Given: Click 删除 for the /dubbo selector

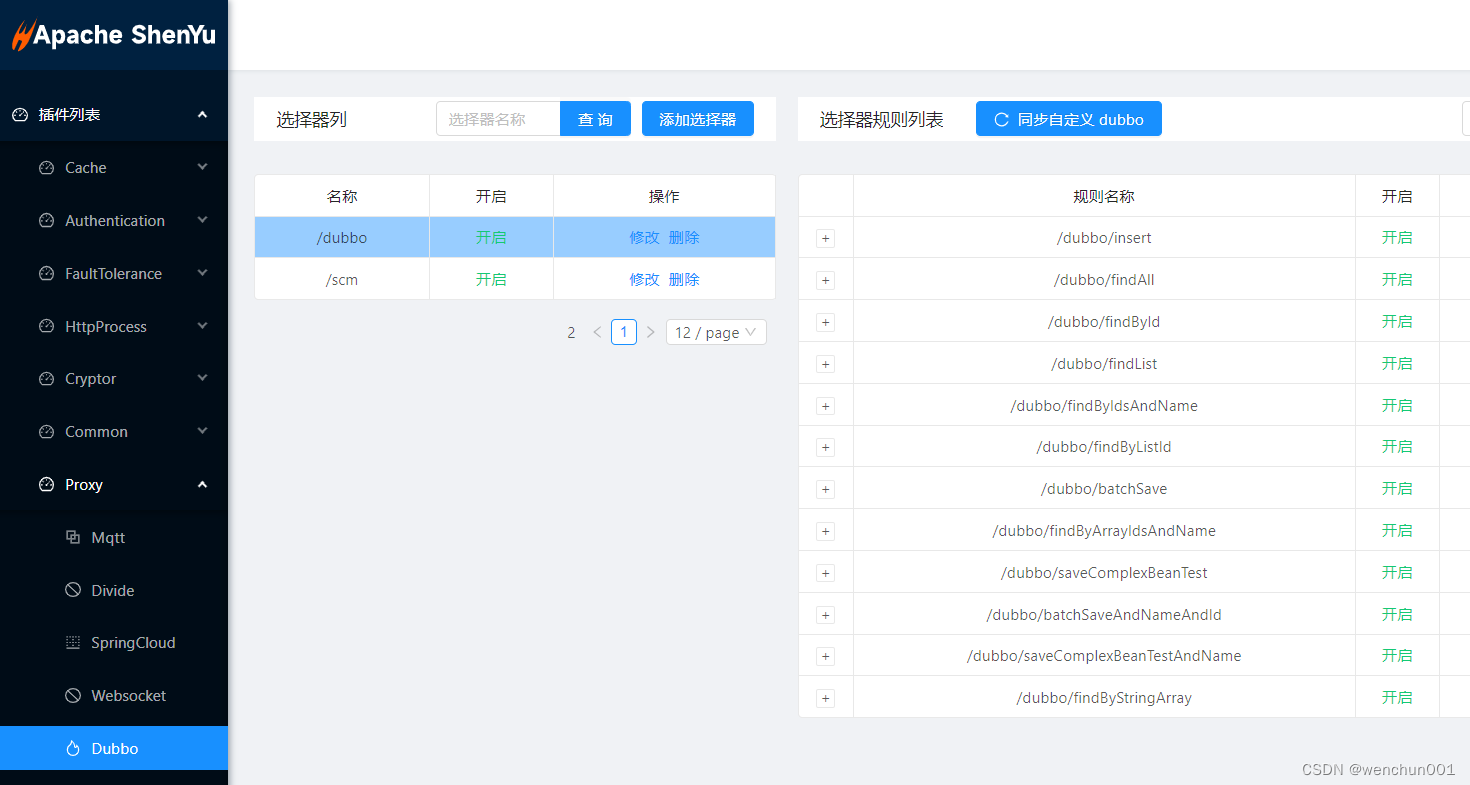Looking at the screenshot, I should pyautogui.click(x=684, y=238).
